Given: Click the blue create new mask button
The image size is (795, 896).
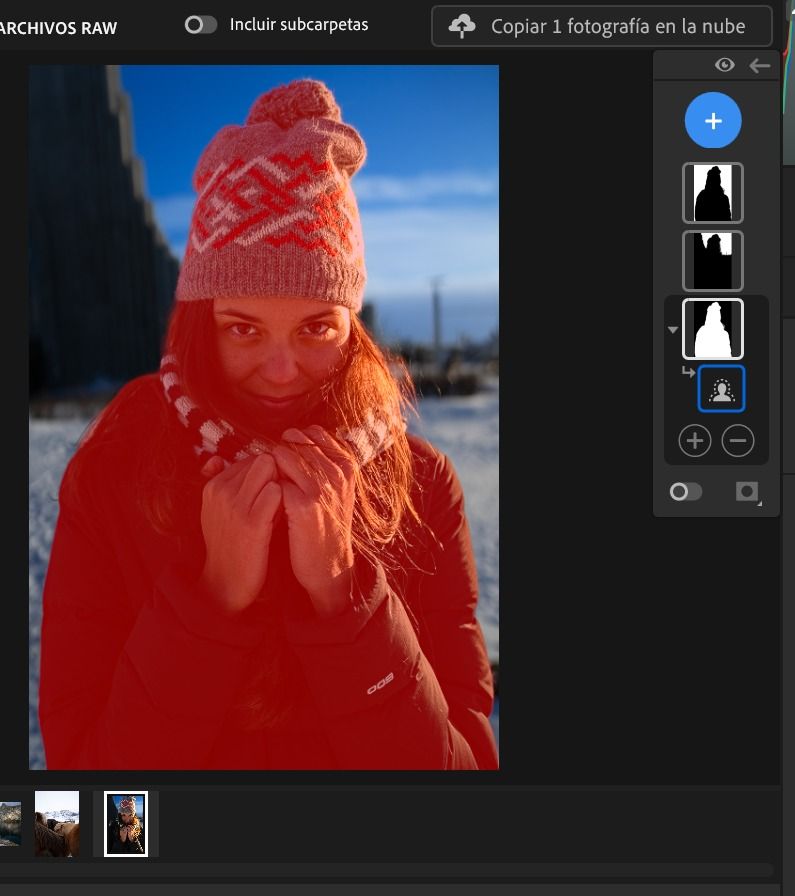Looking at the screenshot, I should point(712,121).
